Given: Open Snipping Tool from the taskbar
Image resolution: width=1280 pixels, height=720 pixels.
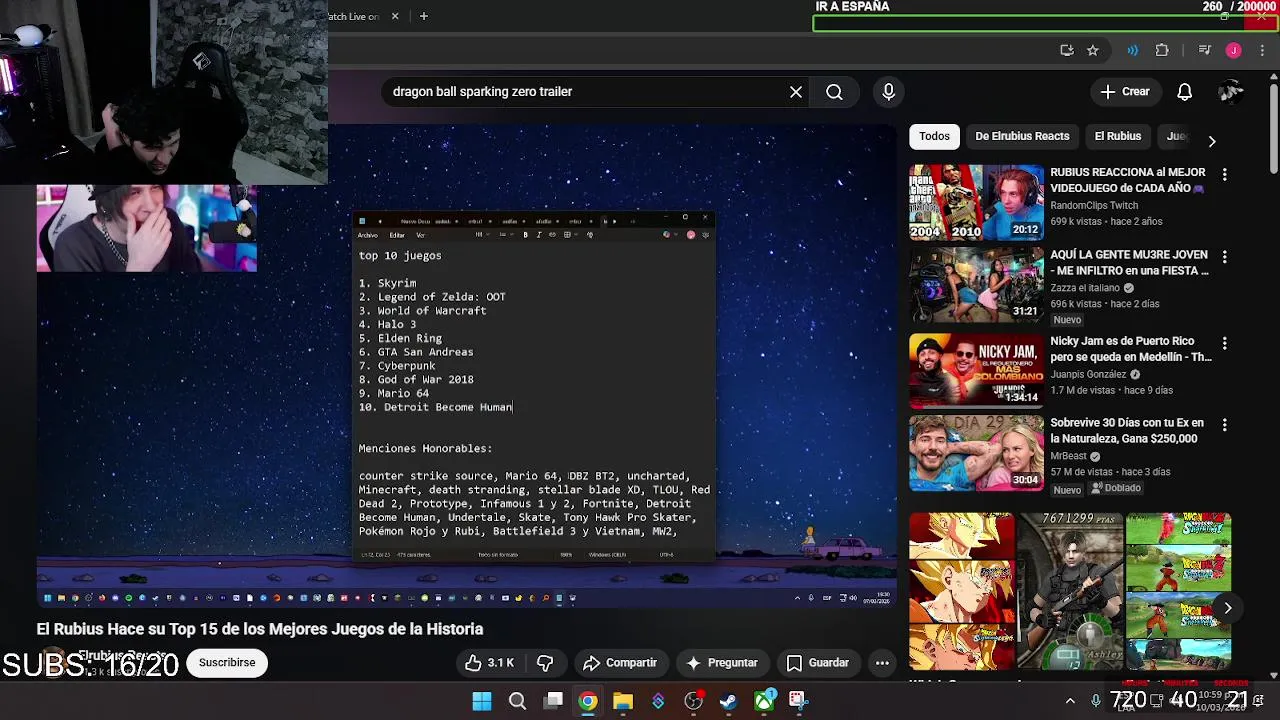Looking at the screenshot, I should pos(798,701).
